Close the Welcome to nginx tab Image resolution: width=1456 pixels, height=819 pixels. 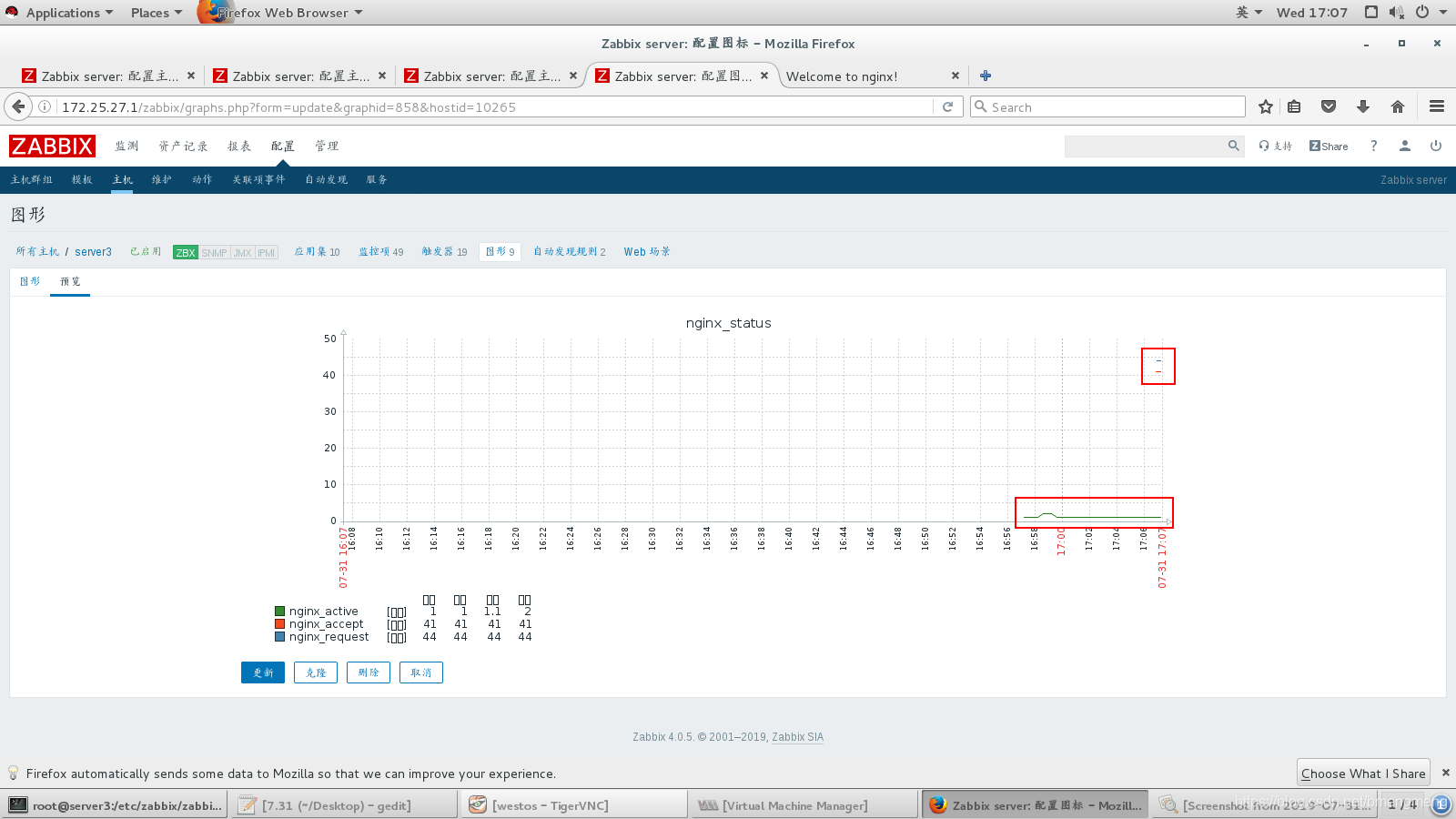click(955, 76)
